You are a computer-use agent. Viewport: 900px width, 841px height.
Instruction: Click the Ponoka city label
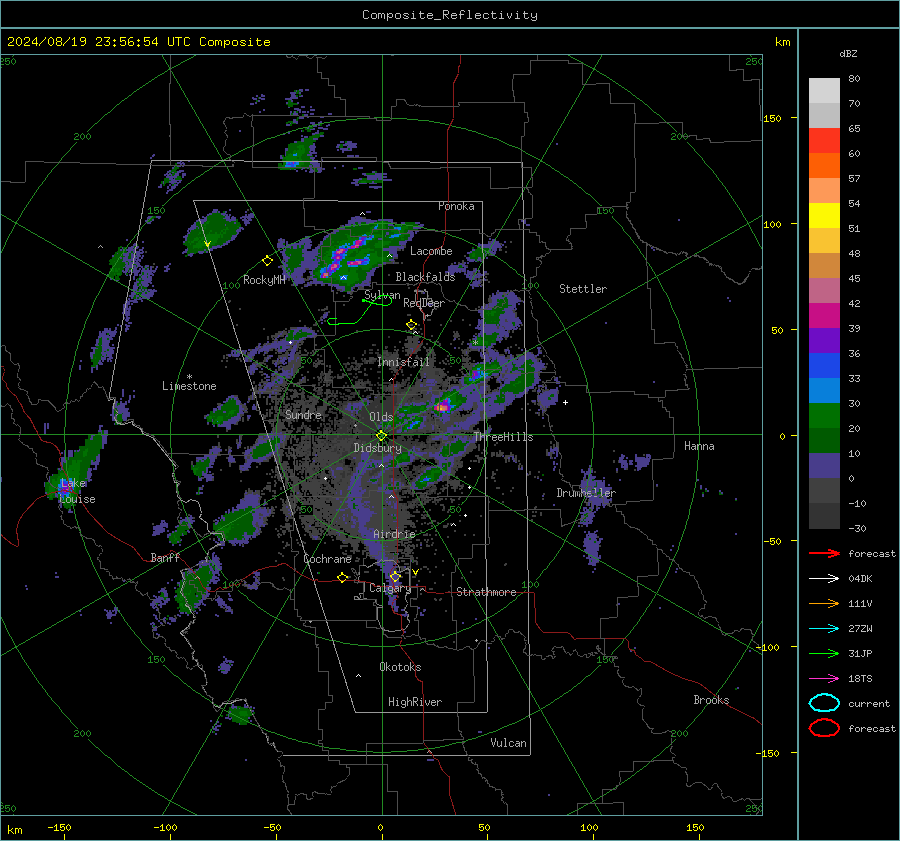(x=456, y=206)
